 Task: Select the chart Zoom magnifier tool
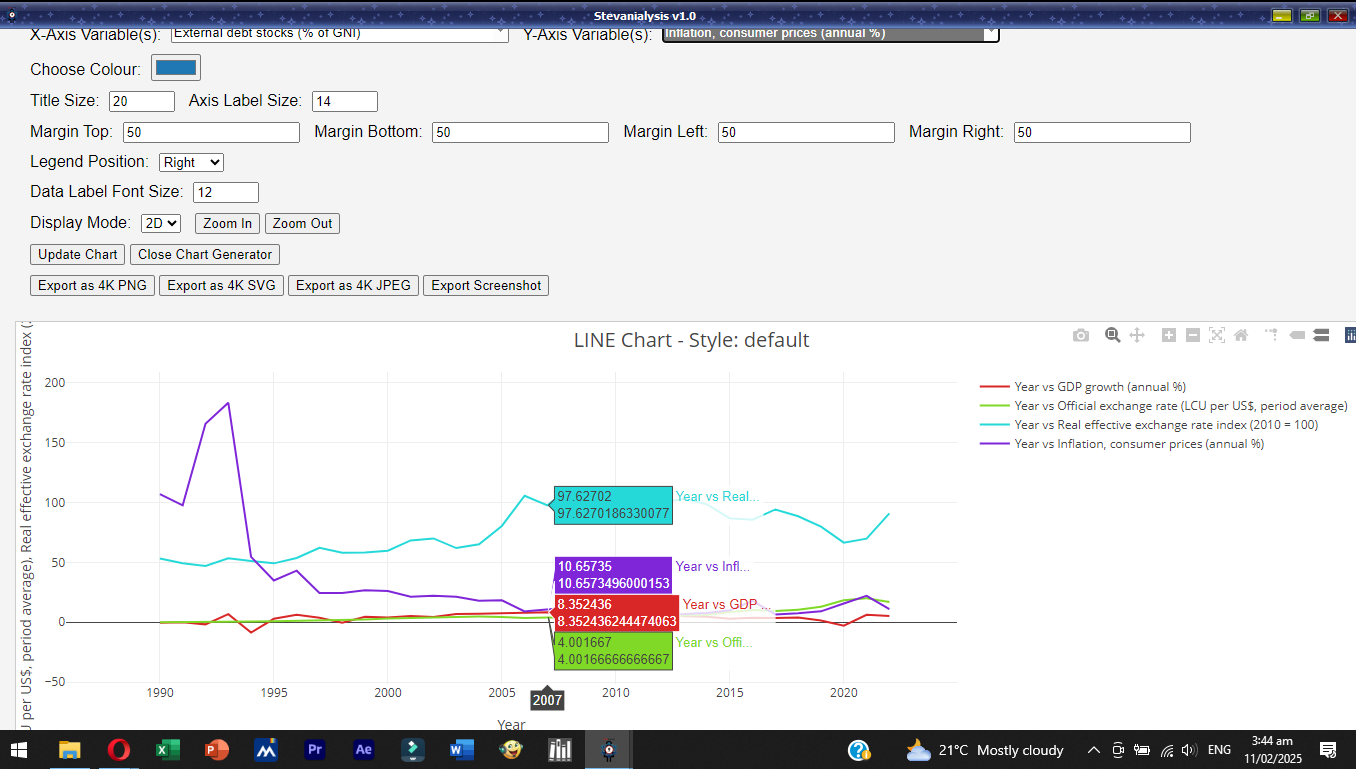[1112, 335]
